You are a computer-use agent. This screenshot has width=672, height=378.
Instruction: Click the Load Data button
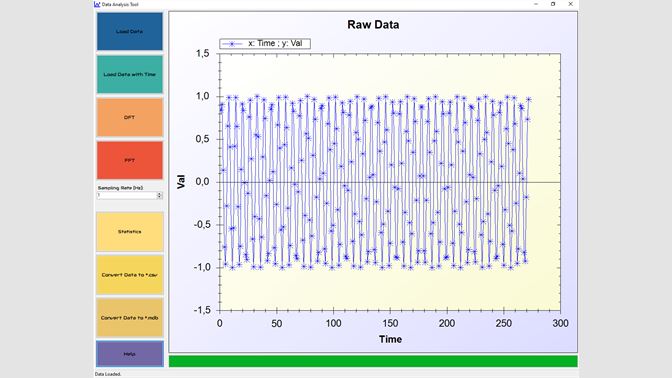(129, 31)
